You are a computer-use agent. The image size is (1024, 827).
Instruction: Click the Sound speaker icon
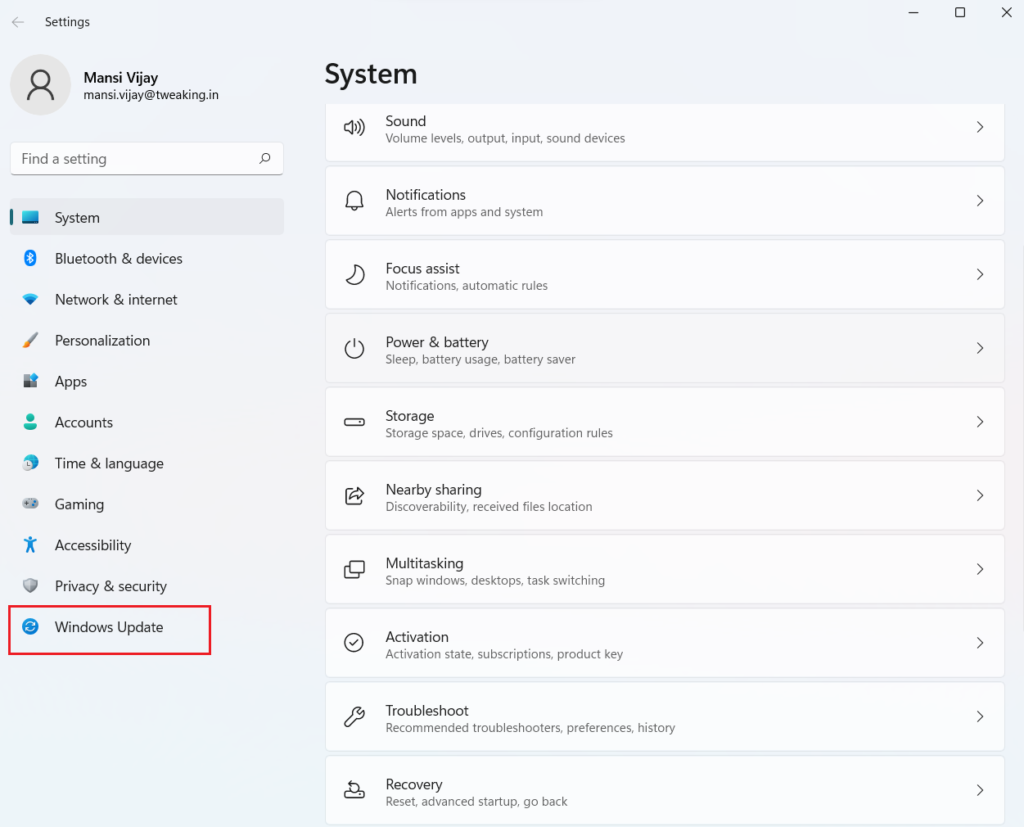(x=354, y=127)
